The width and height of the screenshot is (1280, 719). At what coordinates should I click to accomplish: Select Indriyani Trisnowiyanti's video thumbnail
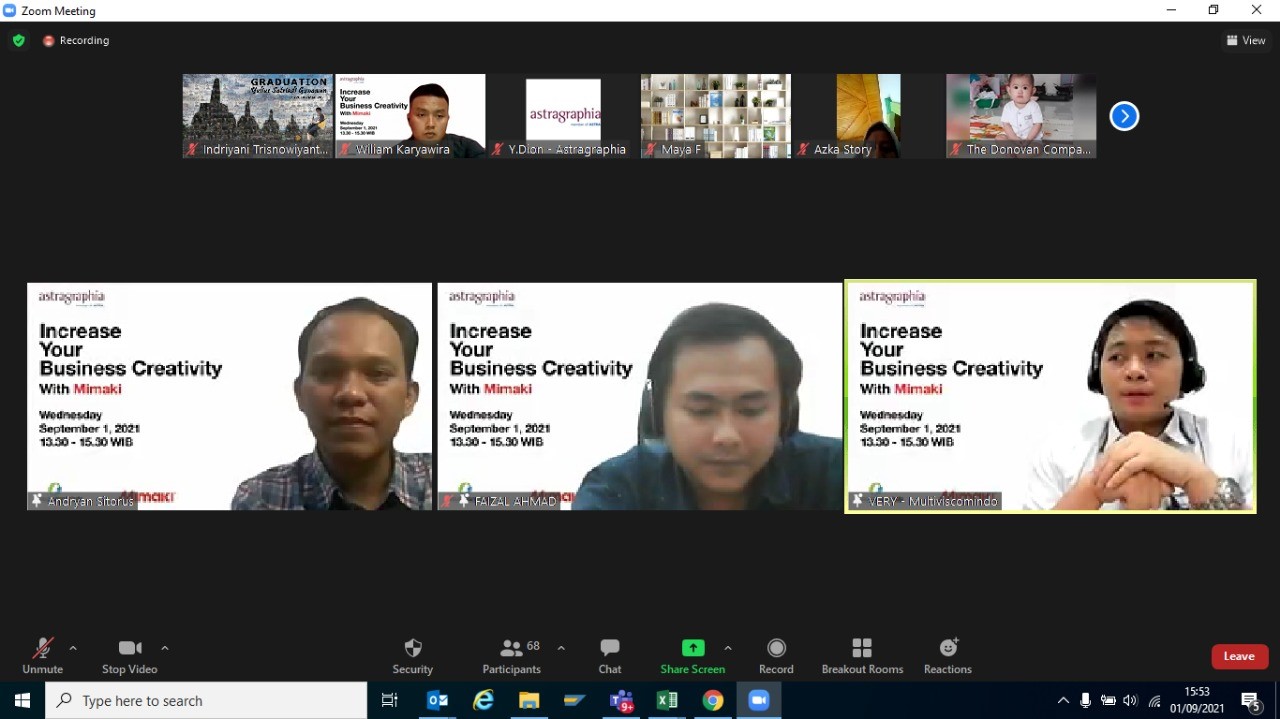pos(258,116)
